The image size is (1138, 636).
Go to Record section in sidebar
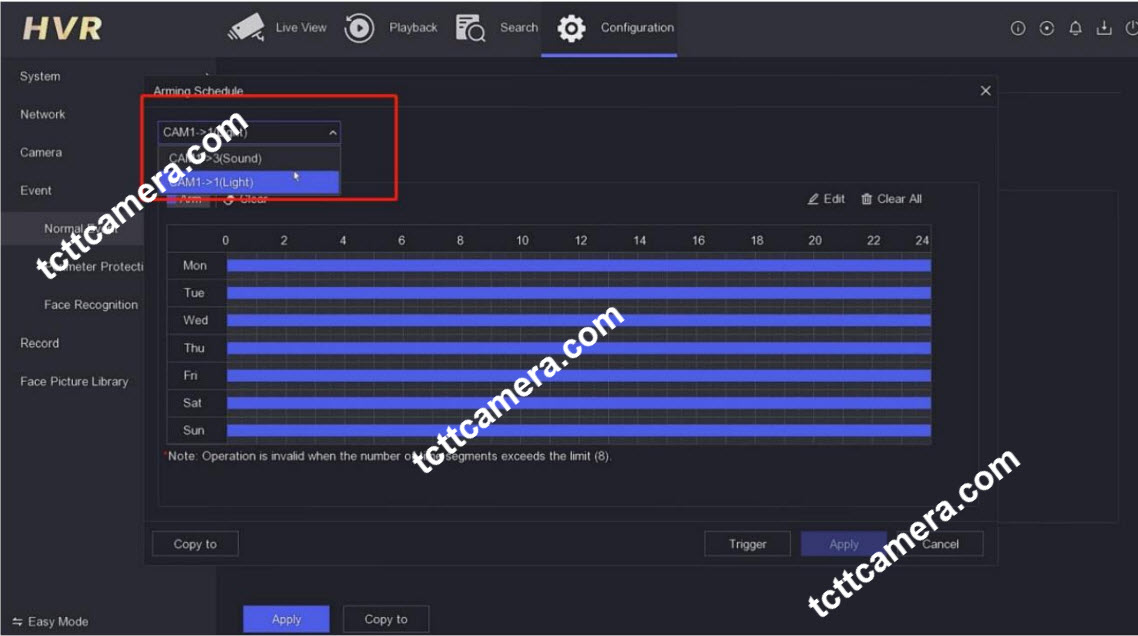click(x=40, y=343)
